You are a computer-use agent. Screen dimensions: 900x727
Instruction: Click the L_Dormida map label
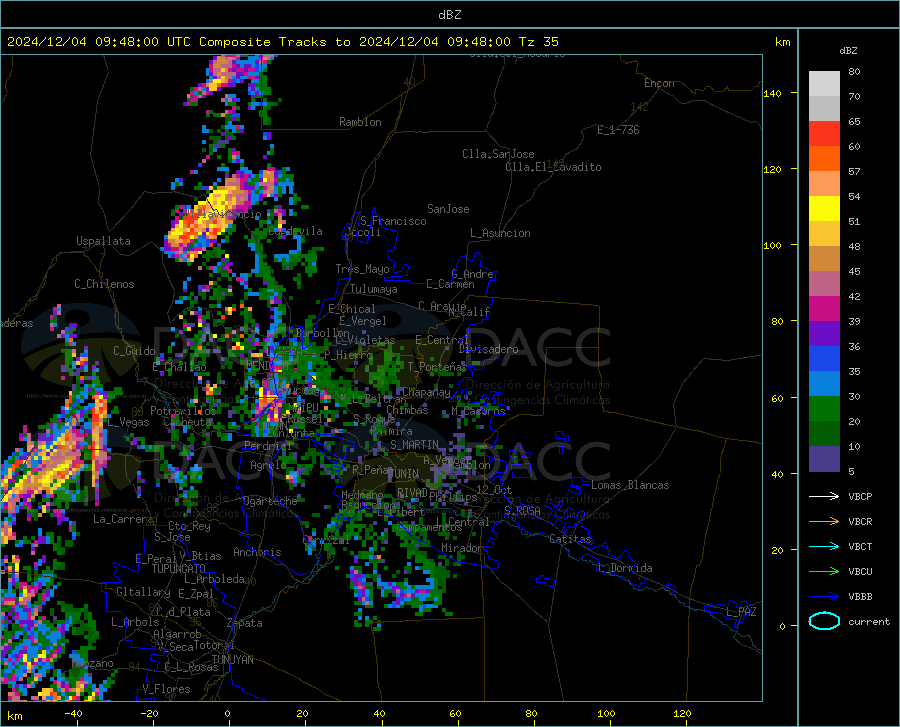[x=624, y=568]
